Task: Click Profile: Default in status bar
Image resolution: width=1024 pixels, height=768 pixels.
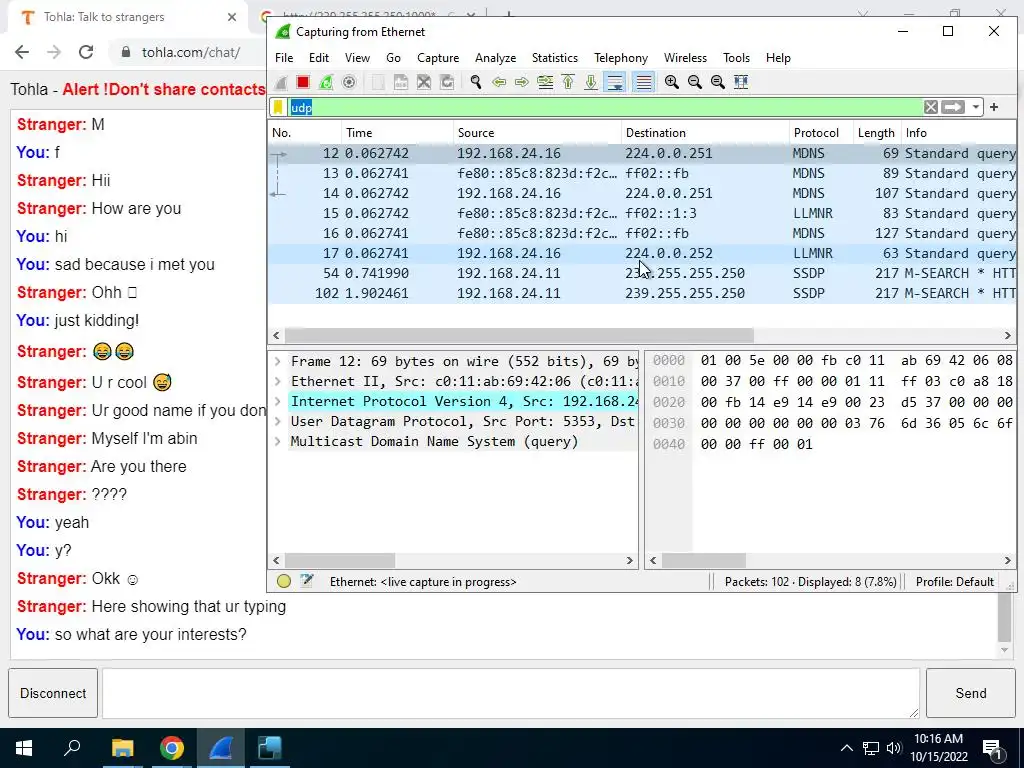Action: click(x=955, y=581)
